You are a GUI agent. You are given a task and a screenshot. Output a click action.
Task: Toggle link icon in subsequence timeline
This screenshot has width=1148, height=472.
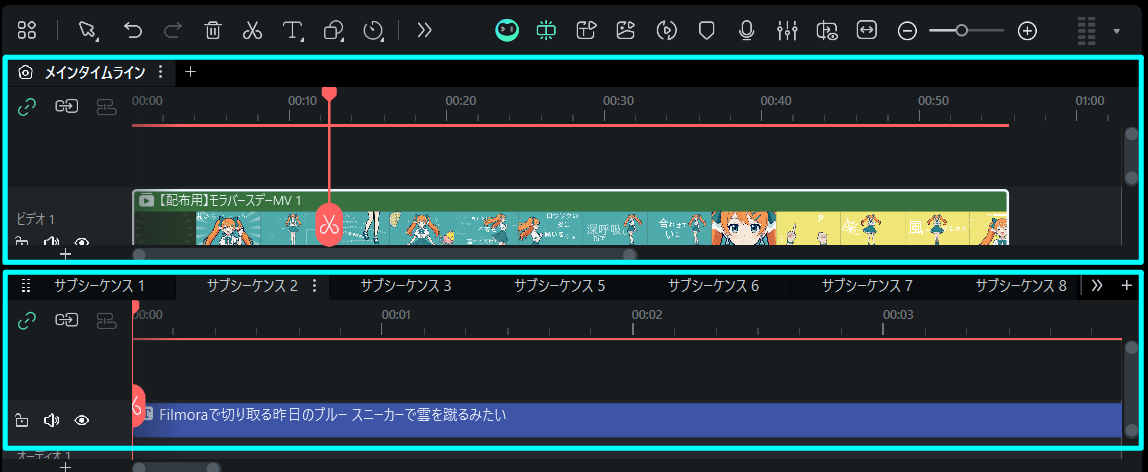(27, 320)
